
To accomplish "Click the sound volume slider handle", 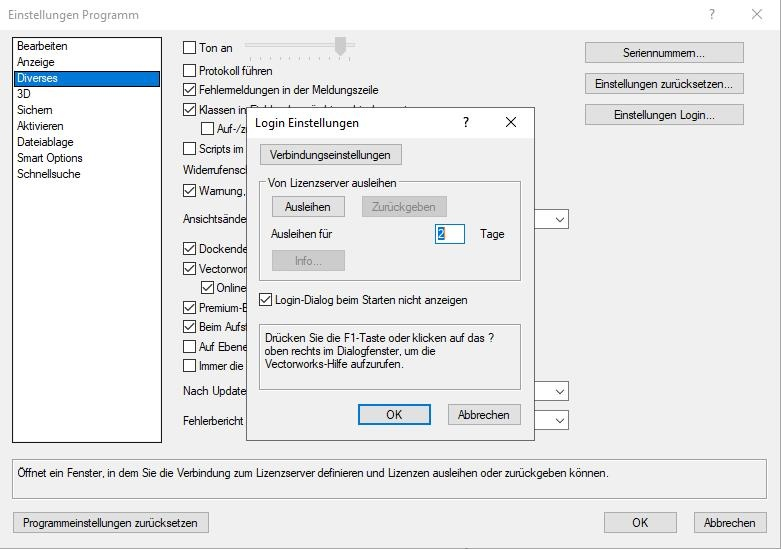I will (x=340, y=46).
